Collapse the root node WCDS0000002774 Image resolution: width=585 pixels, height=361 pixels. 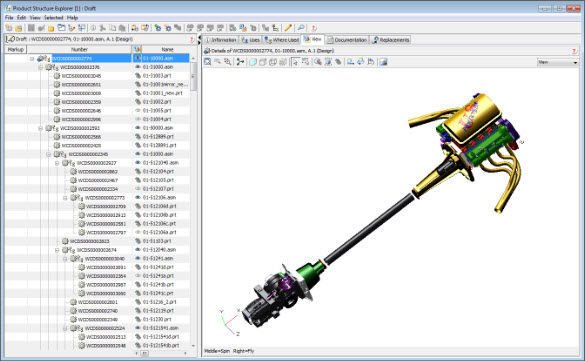pyautogui.click(x=32, y=59)
